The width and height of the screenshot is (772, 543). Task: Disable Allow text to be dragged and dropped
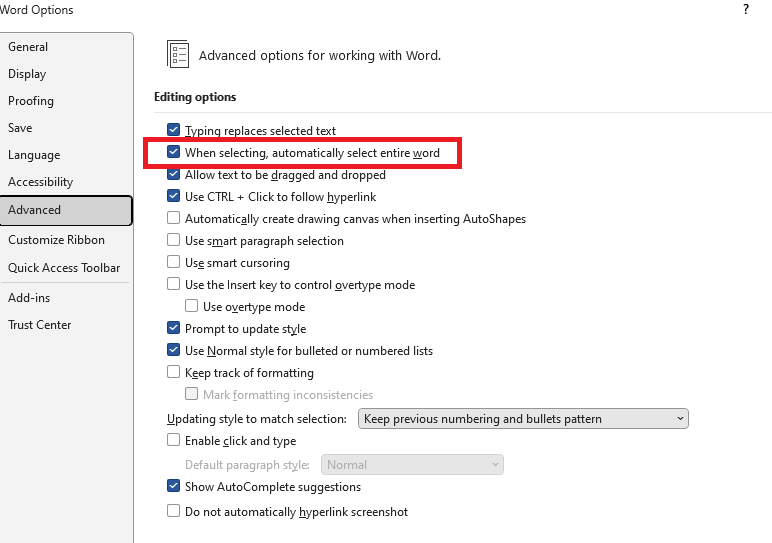click(174, 175)
